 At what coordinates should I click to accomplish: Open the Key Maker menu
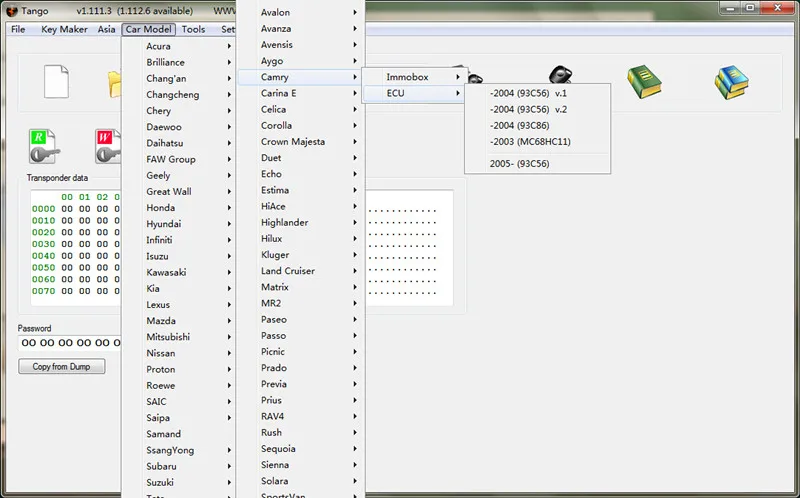coord(64,29)
